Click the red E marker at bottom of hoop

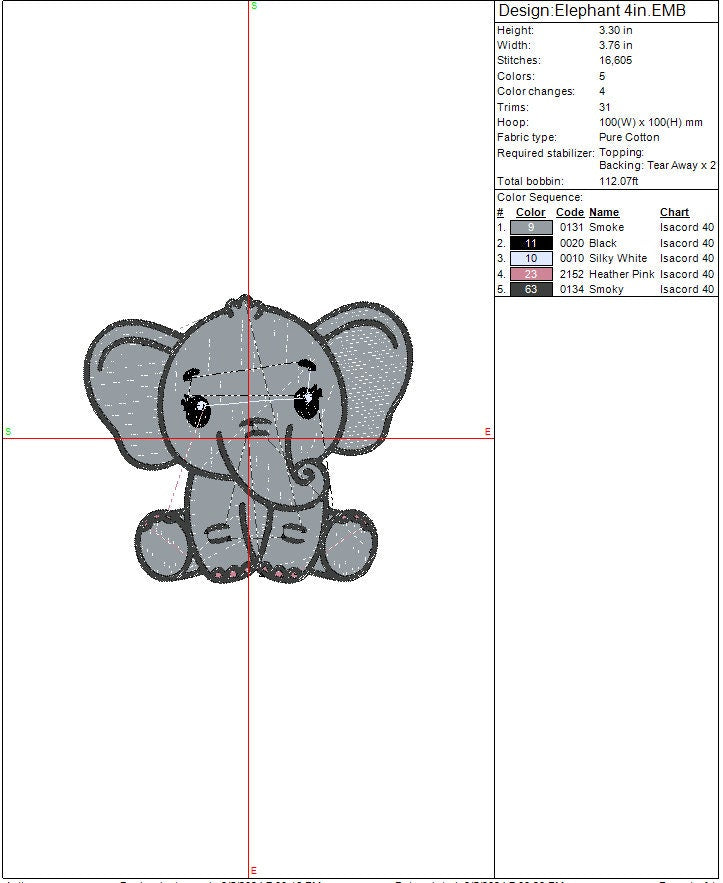click(253, 870)
